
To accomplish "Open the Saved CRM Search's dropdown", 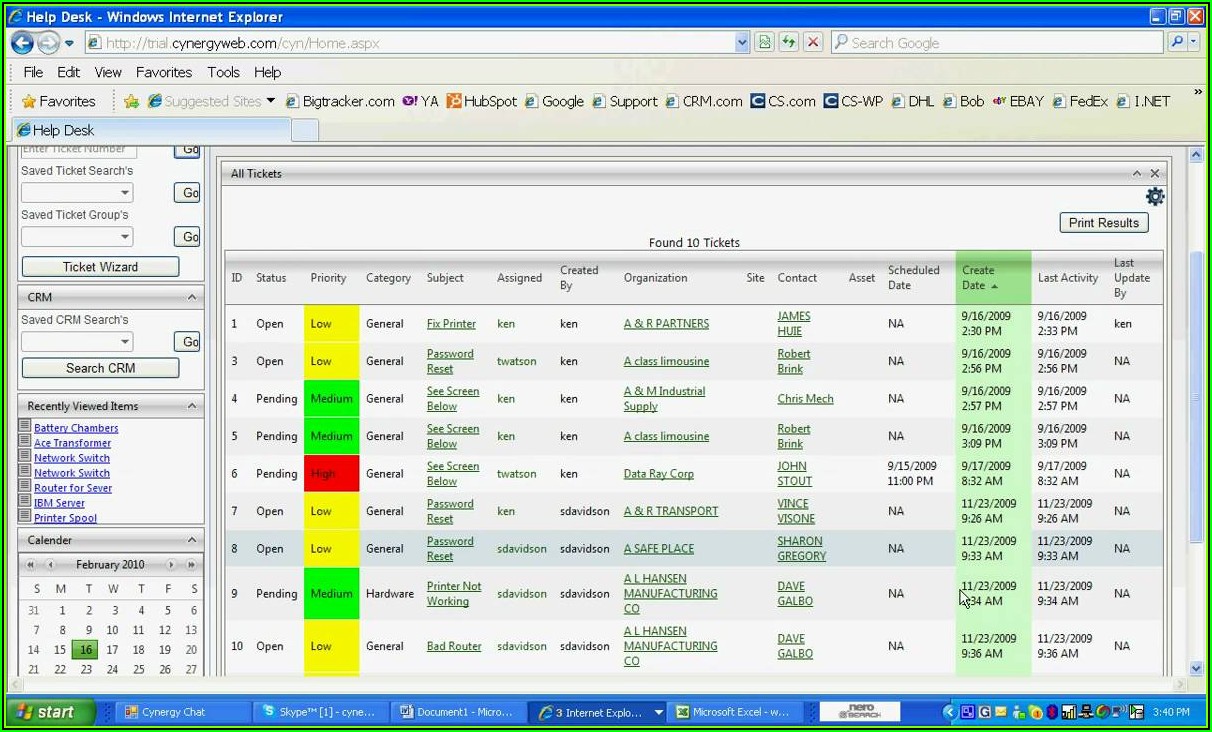I will point(124,342).
